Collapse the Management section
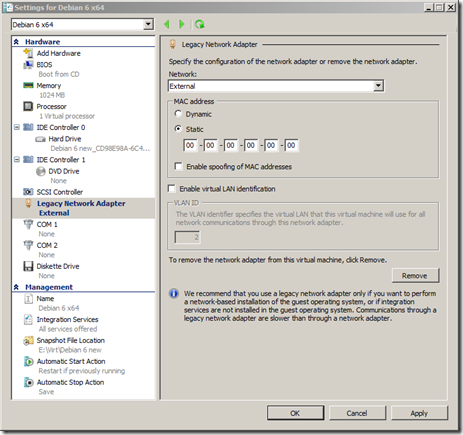The width and height of the screenshot is (463, 435). (x=16, y=287)
